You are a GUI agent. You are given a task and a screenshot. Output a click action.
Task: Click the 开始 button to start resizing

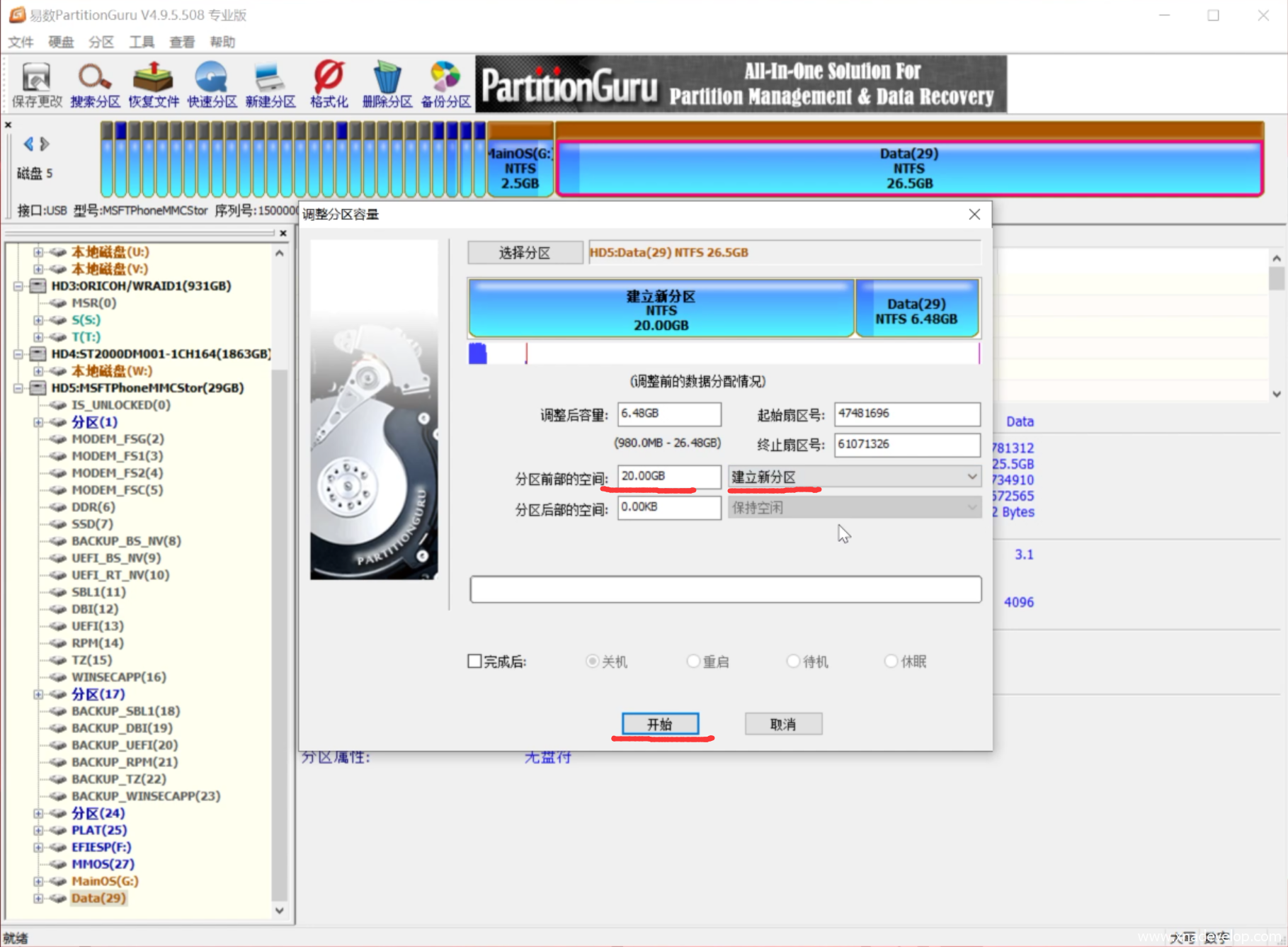pos(660,724)
